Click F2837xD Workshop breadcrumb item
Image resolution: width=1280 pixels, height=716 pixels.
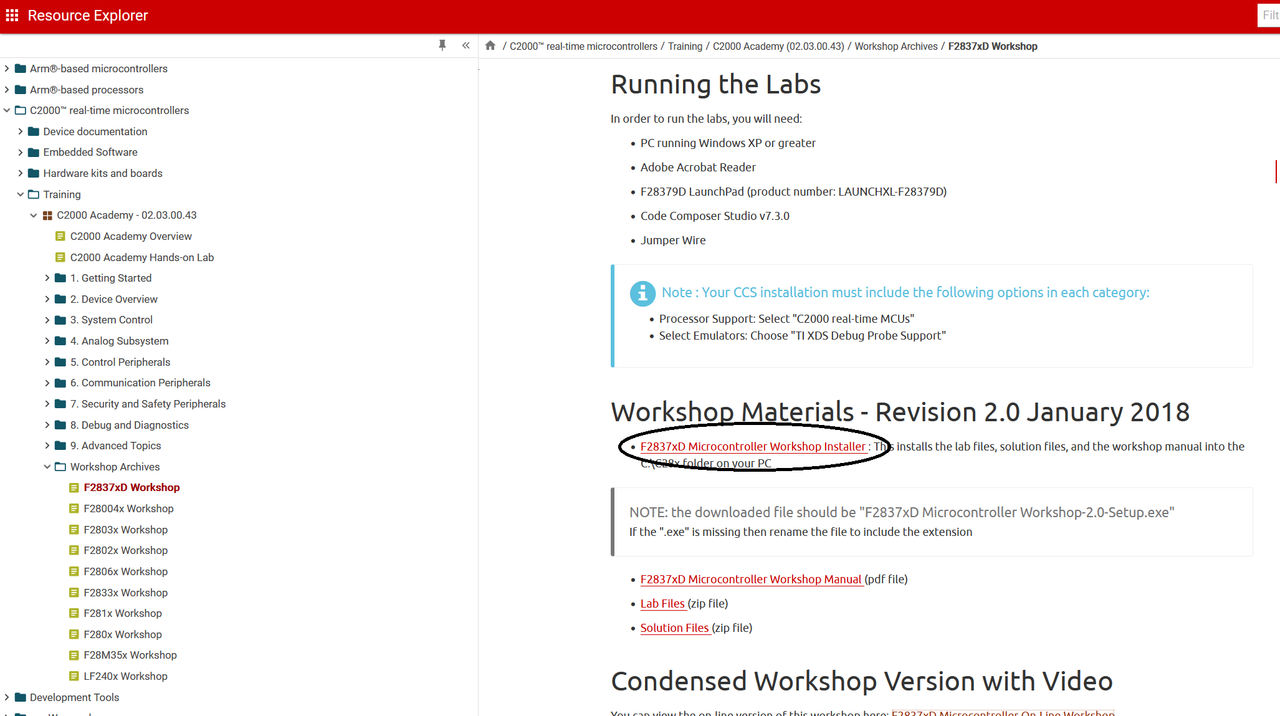tap(993, 46)
